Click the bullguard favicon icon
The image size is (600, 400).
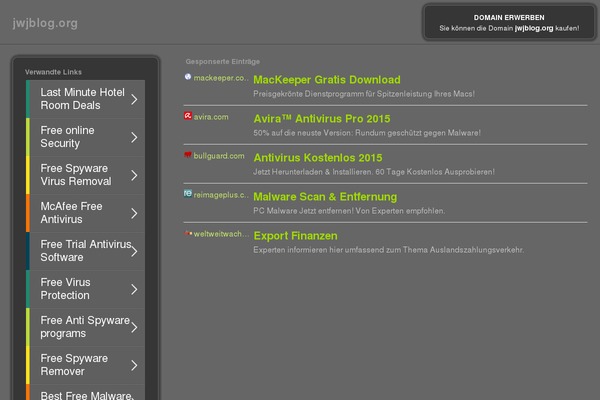pos(188,155)
